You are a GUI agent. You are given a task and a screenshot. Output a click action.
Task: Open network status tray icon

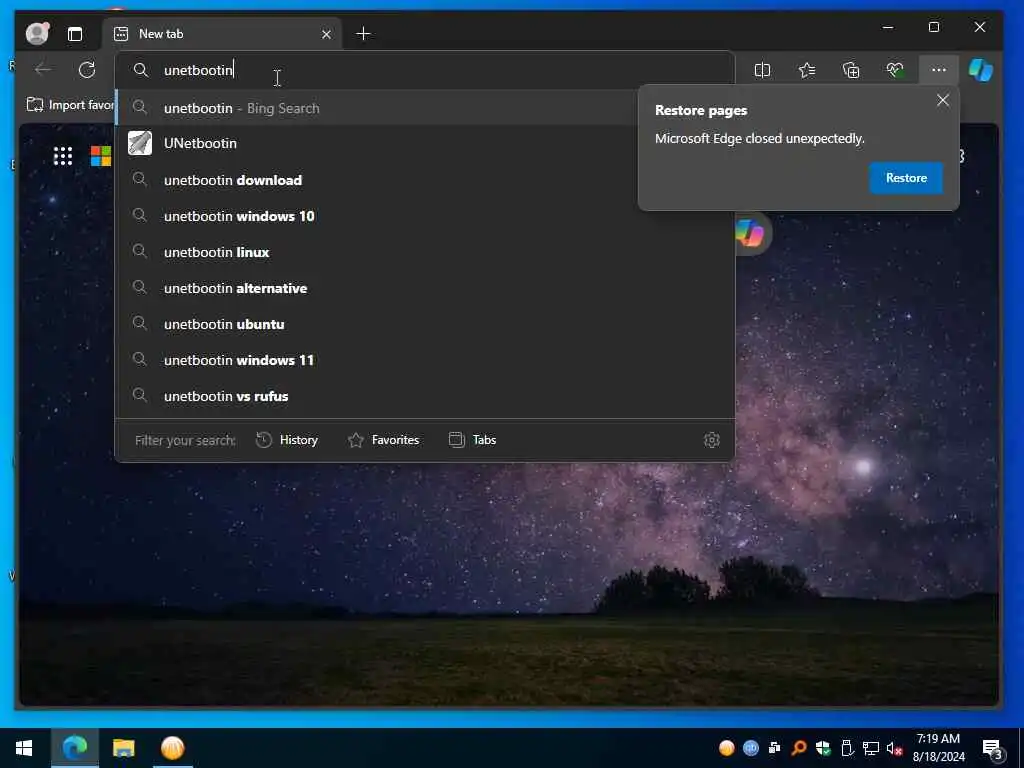click(871, 748)
